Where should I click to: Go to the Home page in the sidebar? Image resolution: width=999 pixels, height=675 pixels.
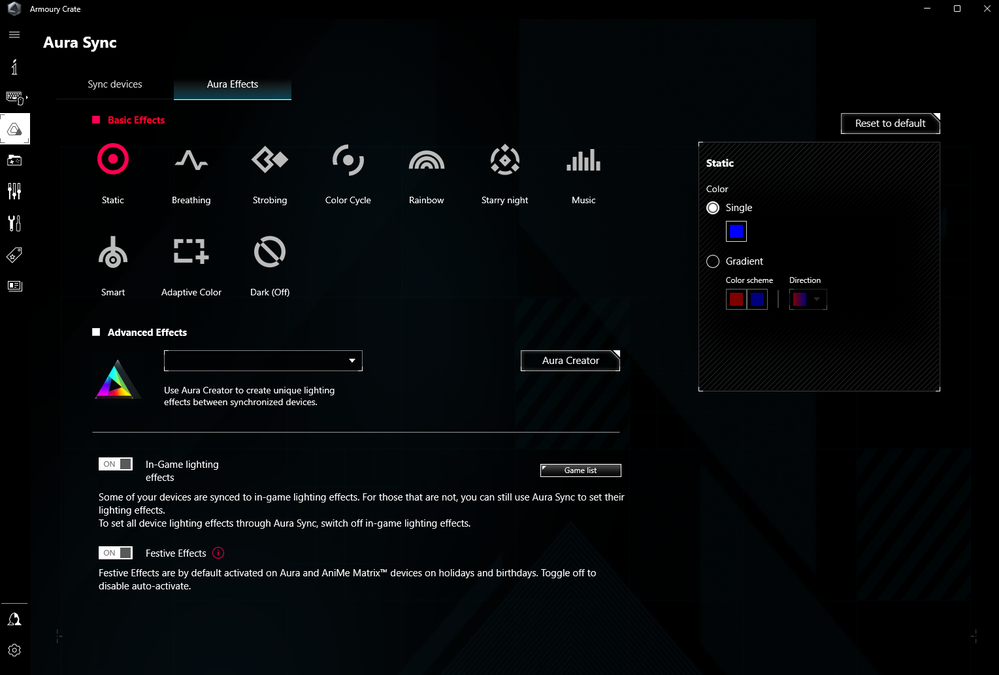[x=14, y=66]
